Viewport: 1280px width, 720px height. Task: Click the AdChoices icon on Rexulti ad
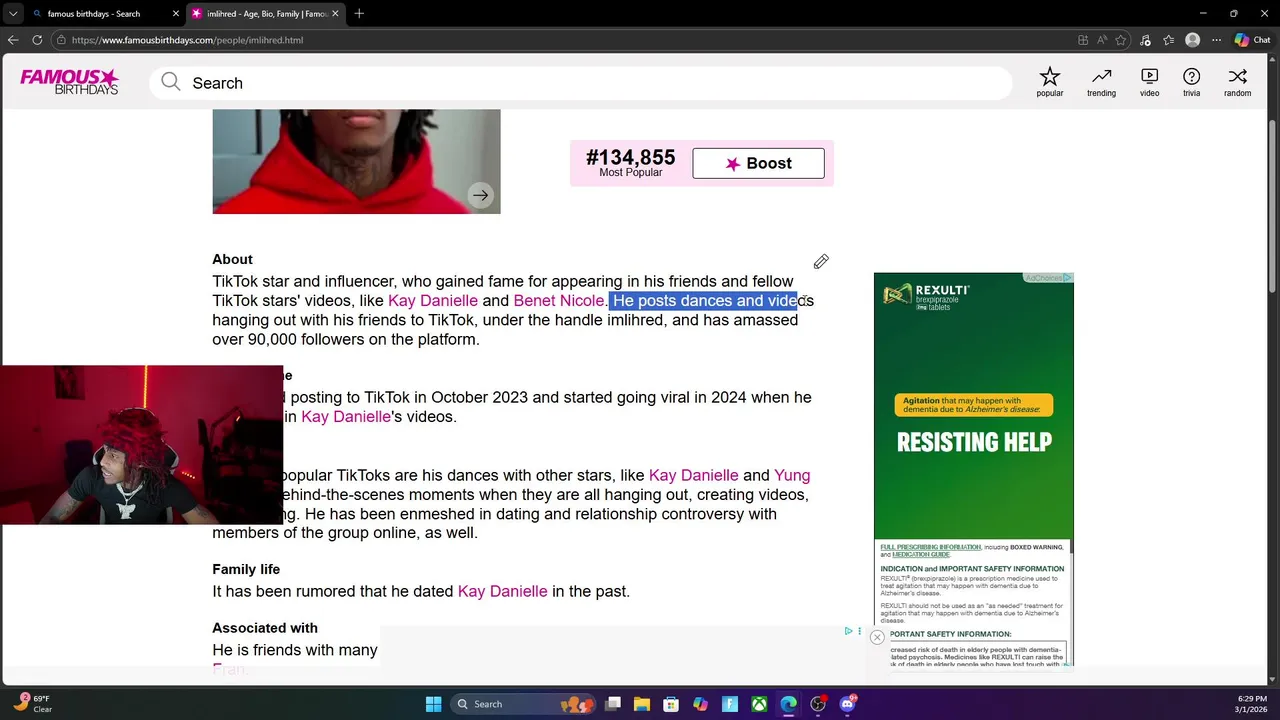pos(1067,278)
